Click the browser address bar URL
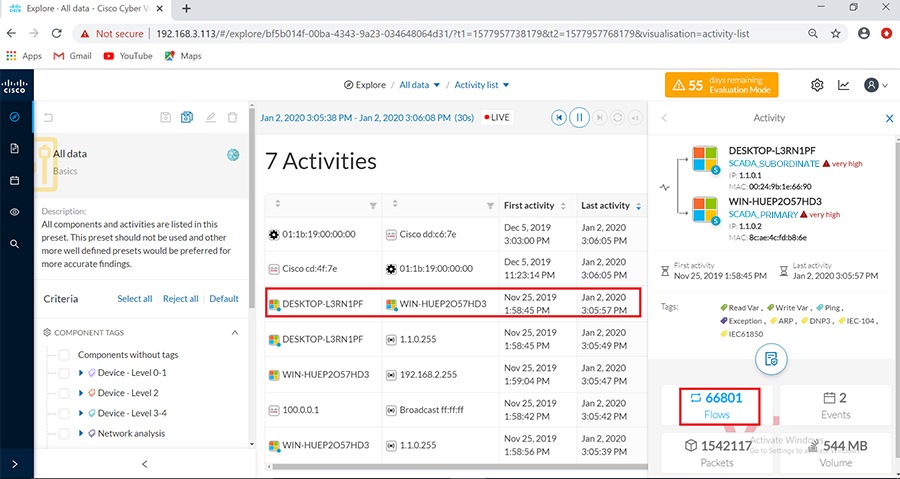 coord(452,33)
